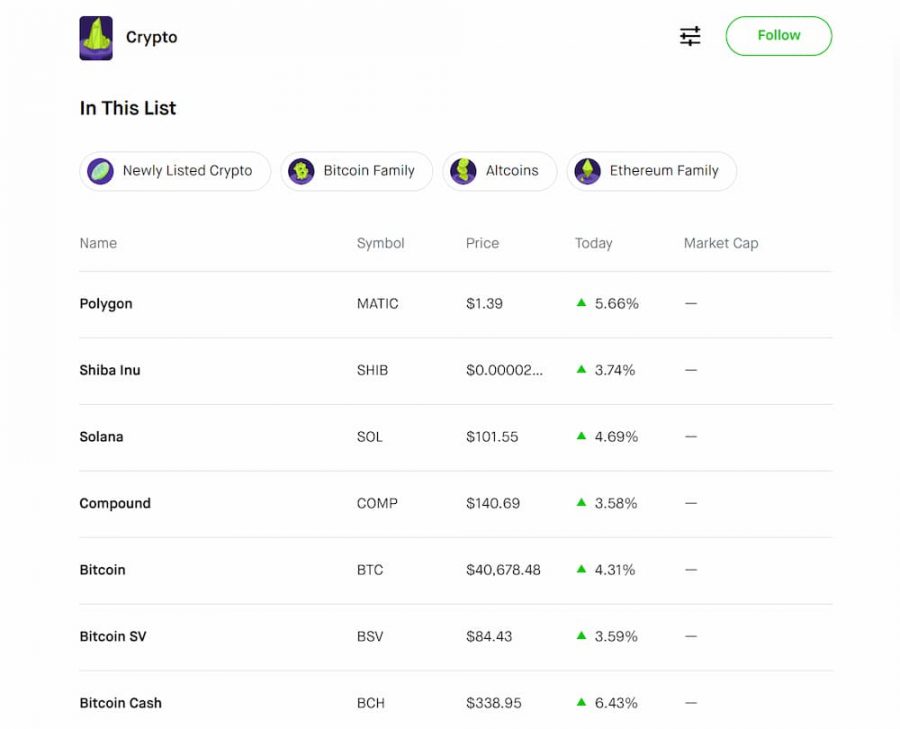This screenshot has width=900, height=729.
Task: Click the $40,678.48 Bitcoin price
Action: click(503, 570)
